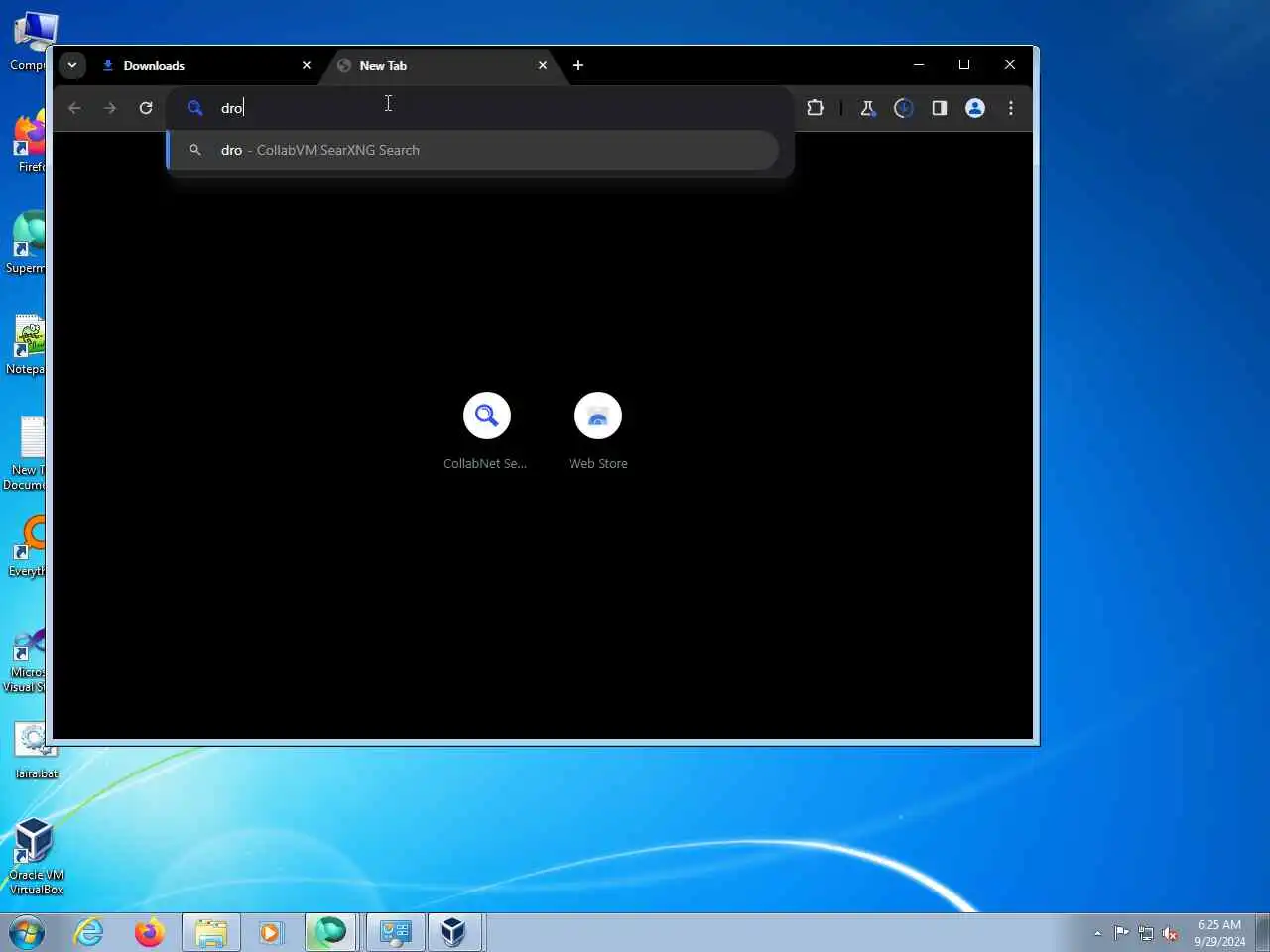The height and width of the screenshot is (952, 1270).
Task: Click the muted volume tray icon
Action: 1171,933
